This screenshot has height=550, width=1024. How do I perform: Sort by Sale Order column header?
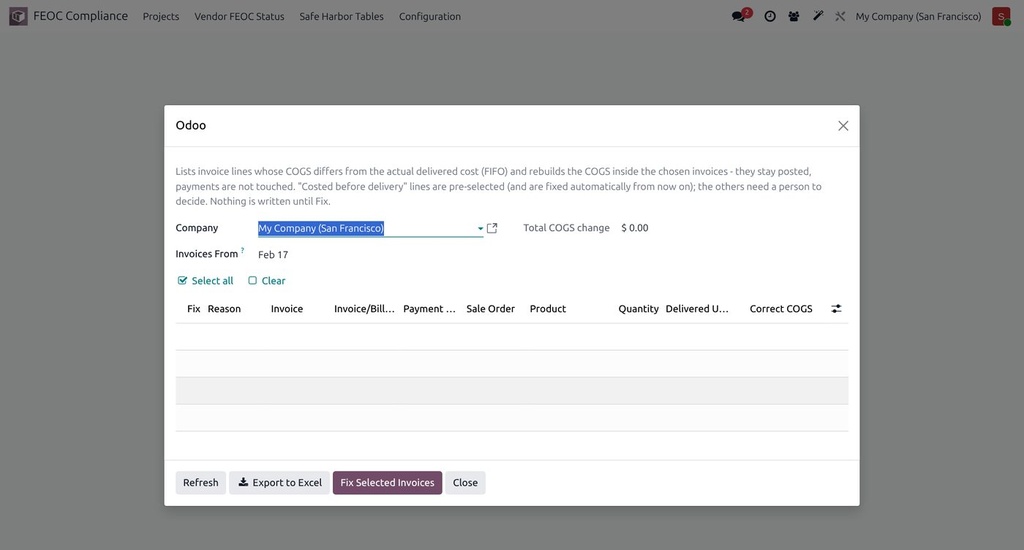(x=490, y=309)
